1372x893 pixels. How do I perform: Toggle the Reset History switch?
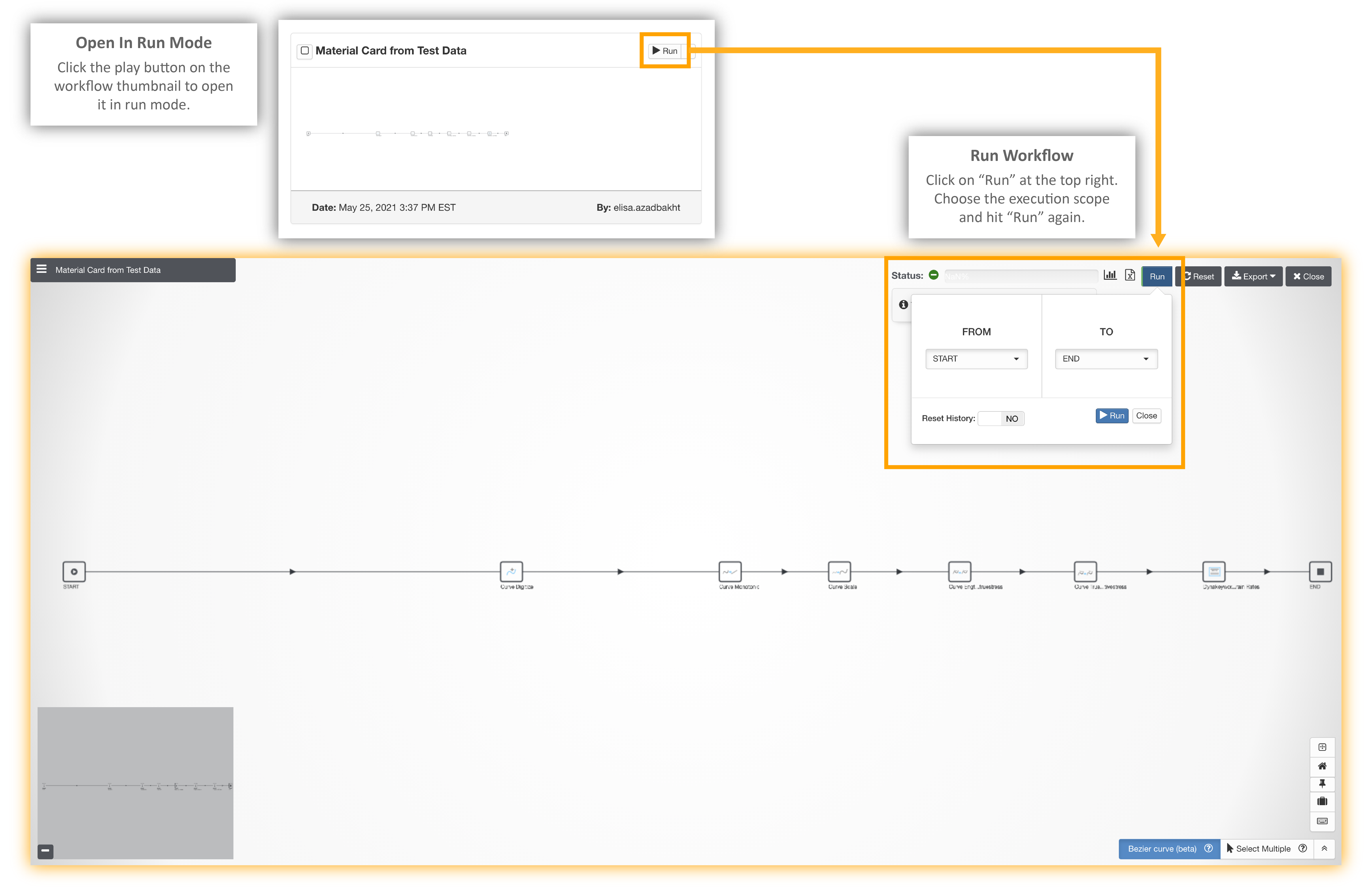[1001, 418]
